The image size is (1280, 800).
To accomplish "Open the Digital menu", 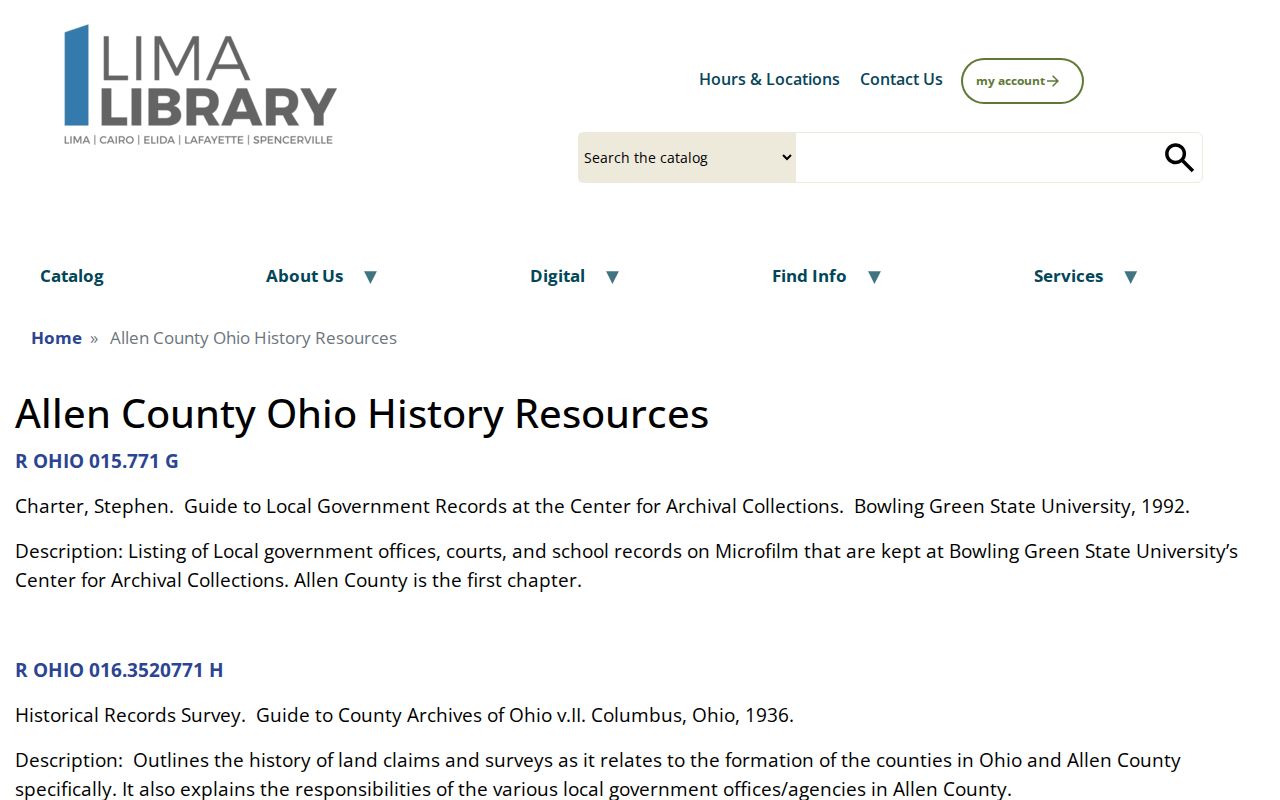I will pos(557,276).
